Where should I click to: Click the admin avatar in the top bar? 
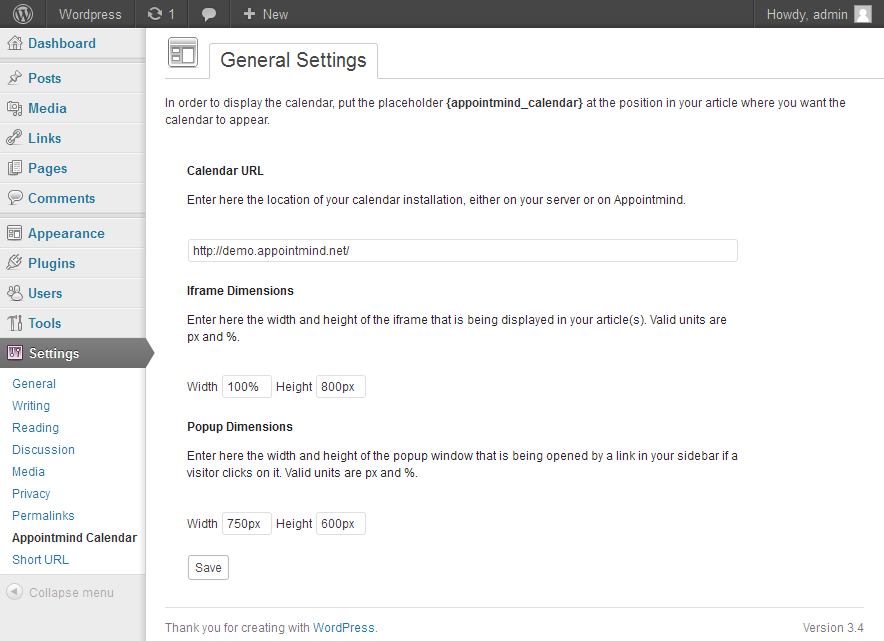[x=863, y=14]
